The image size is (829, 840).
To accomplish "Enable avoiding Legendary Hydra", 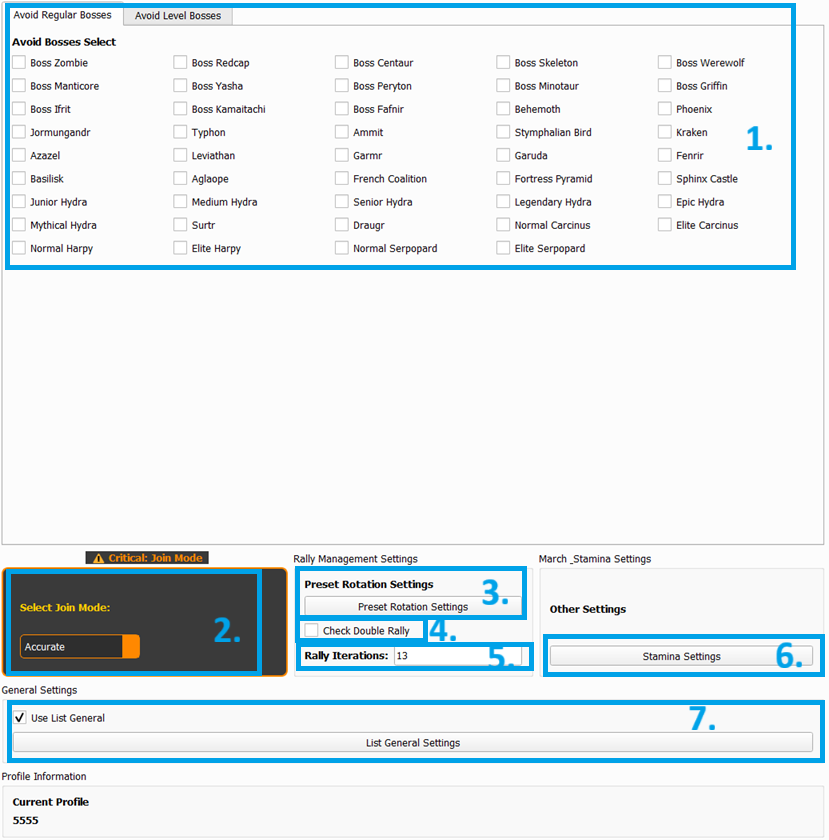I will point(504,202).
